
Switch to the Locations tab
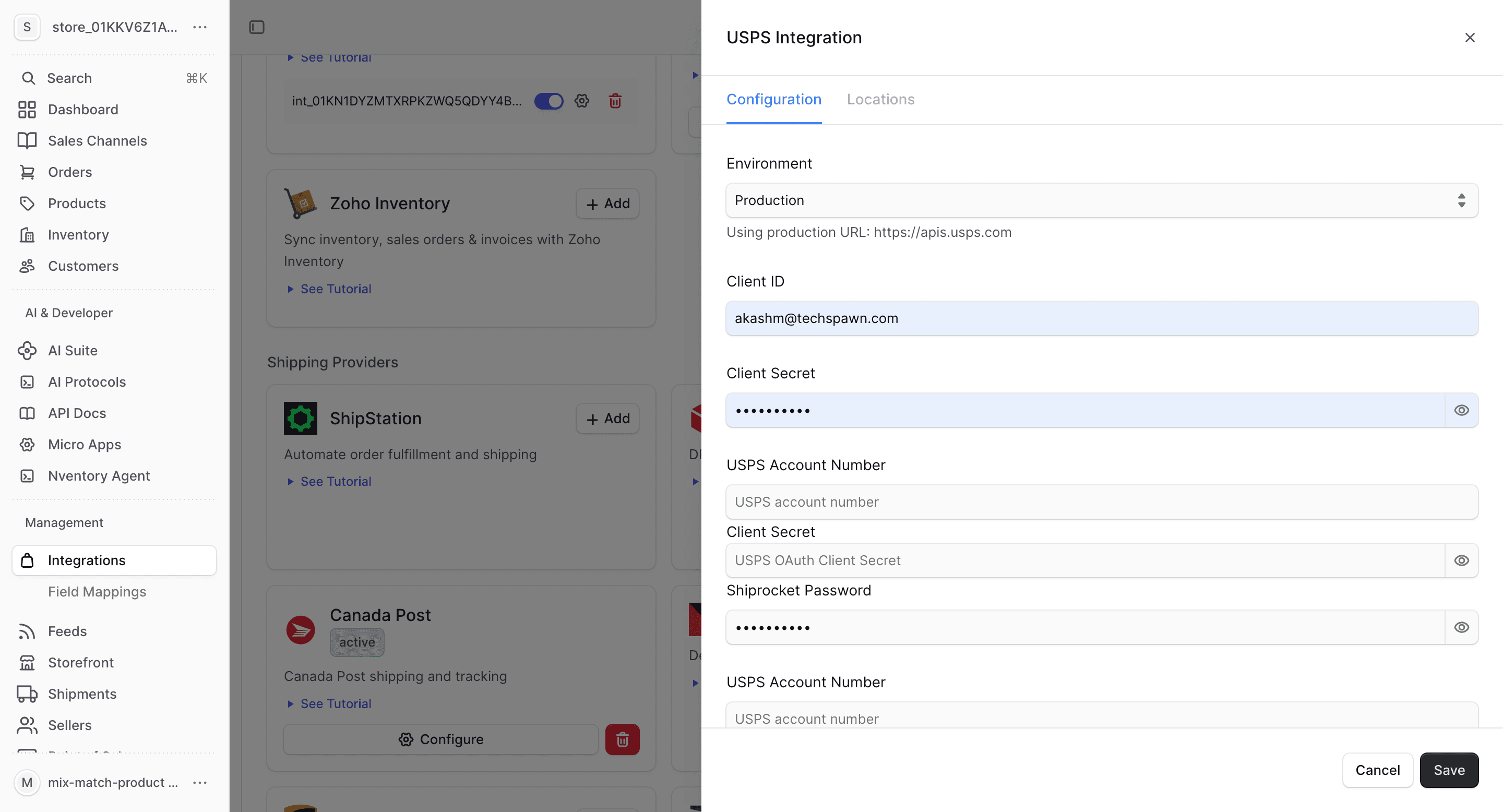click(880, 100)
